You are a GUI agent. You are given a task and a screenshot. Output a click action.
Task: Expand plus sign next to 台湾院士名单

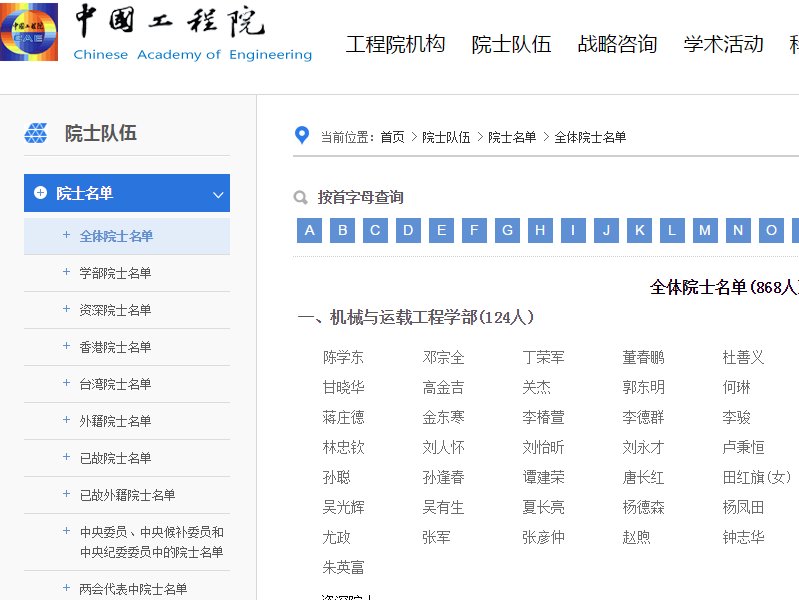coord(66,383)
